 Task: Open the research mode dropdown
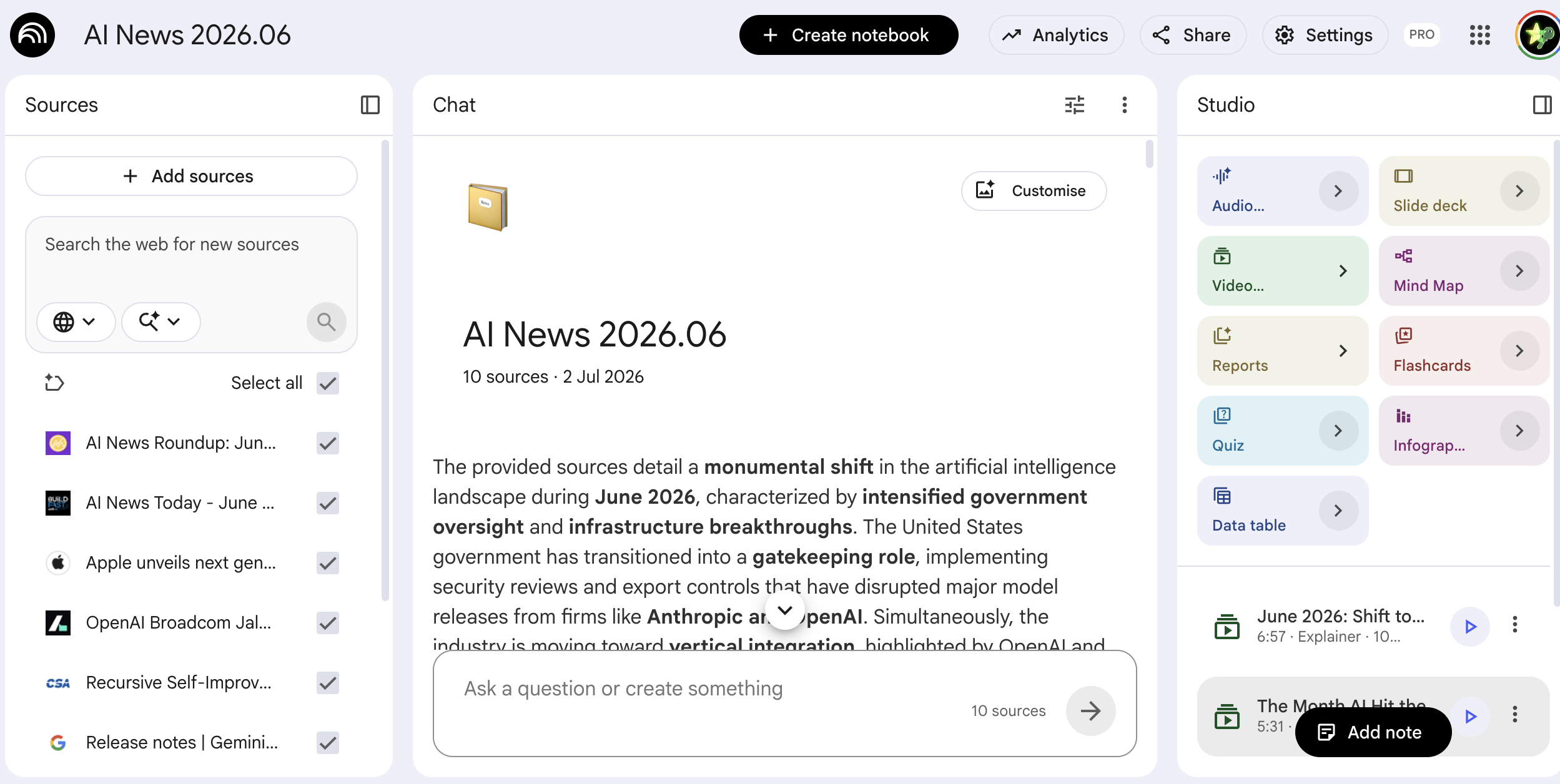click(x=160, y=322)
